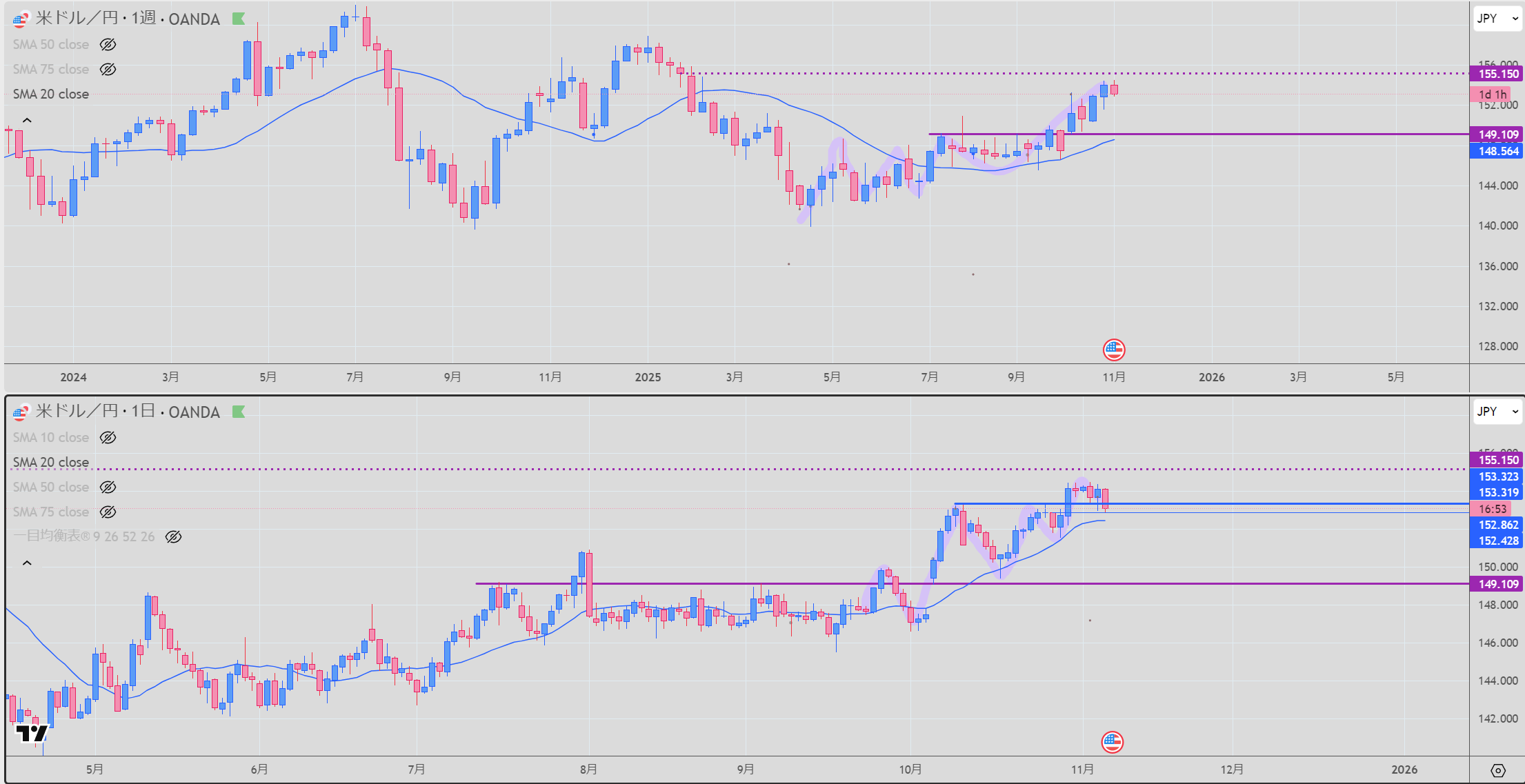The height and width of the screenshot is (784, 1525).
Task: Open JPY currency dropdown on weekly chart
Action: click(1497, 19)
